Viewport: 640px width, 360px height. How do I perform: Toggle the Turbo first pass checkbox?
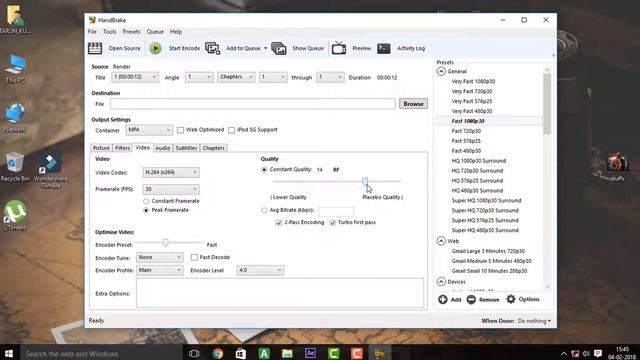pyautogui.click(x=333, y=222)
